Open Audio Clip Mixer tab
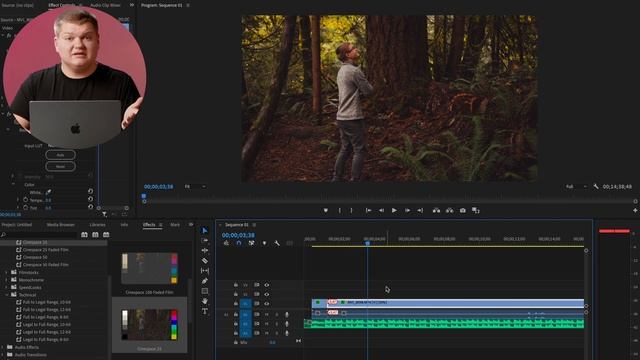This screenshot has height=360, width=640. 105,5
